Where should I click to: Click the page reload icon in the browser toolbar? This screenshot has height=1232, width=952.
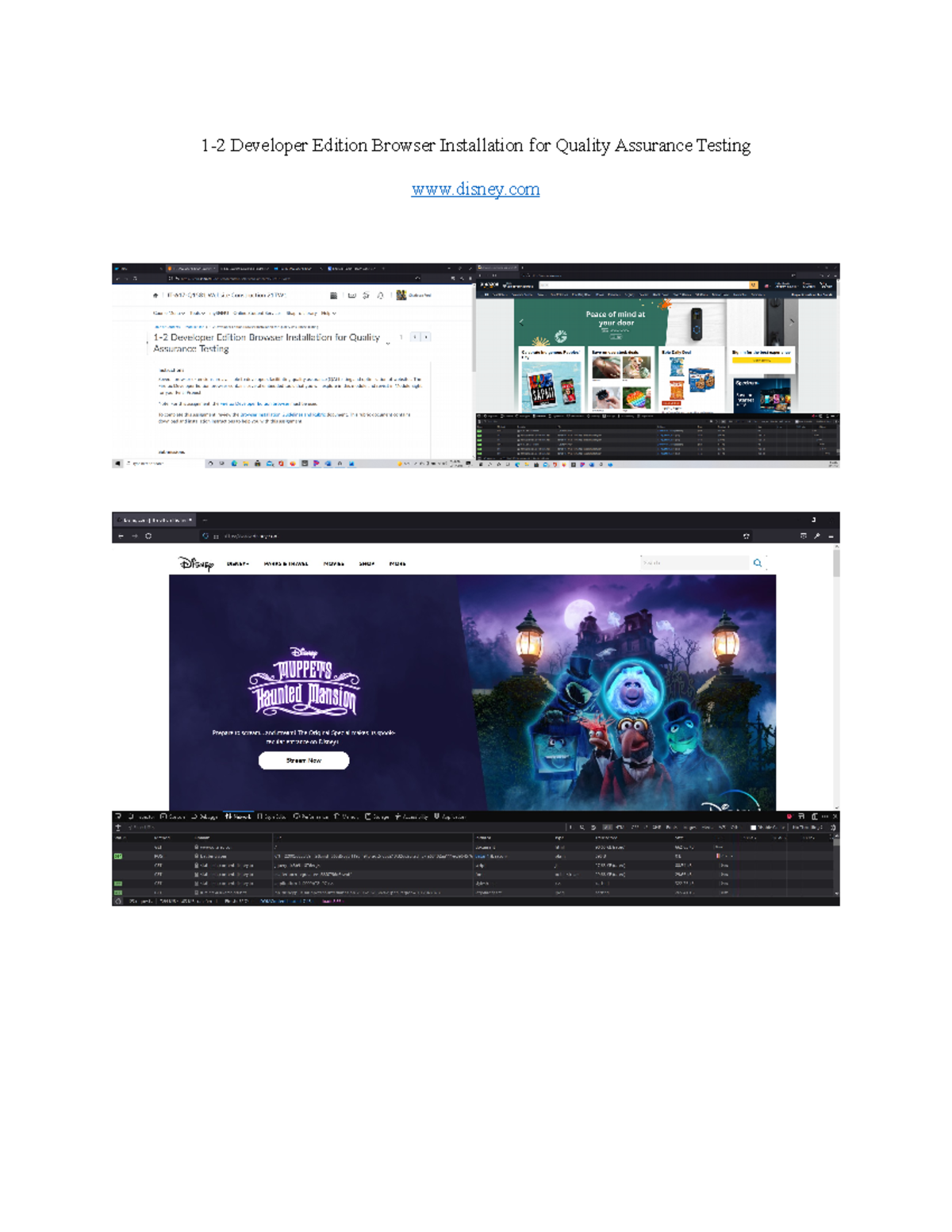[148, 535]
